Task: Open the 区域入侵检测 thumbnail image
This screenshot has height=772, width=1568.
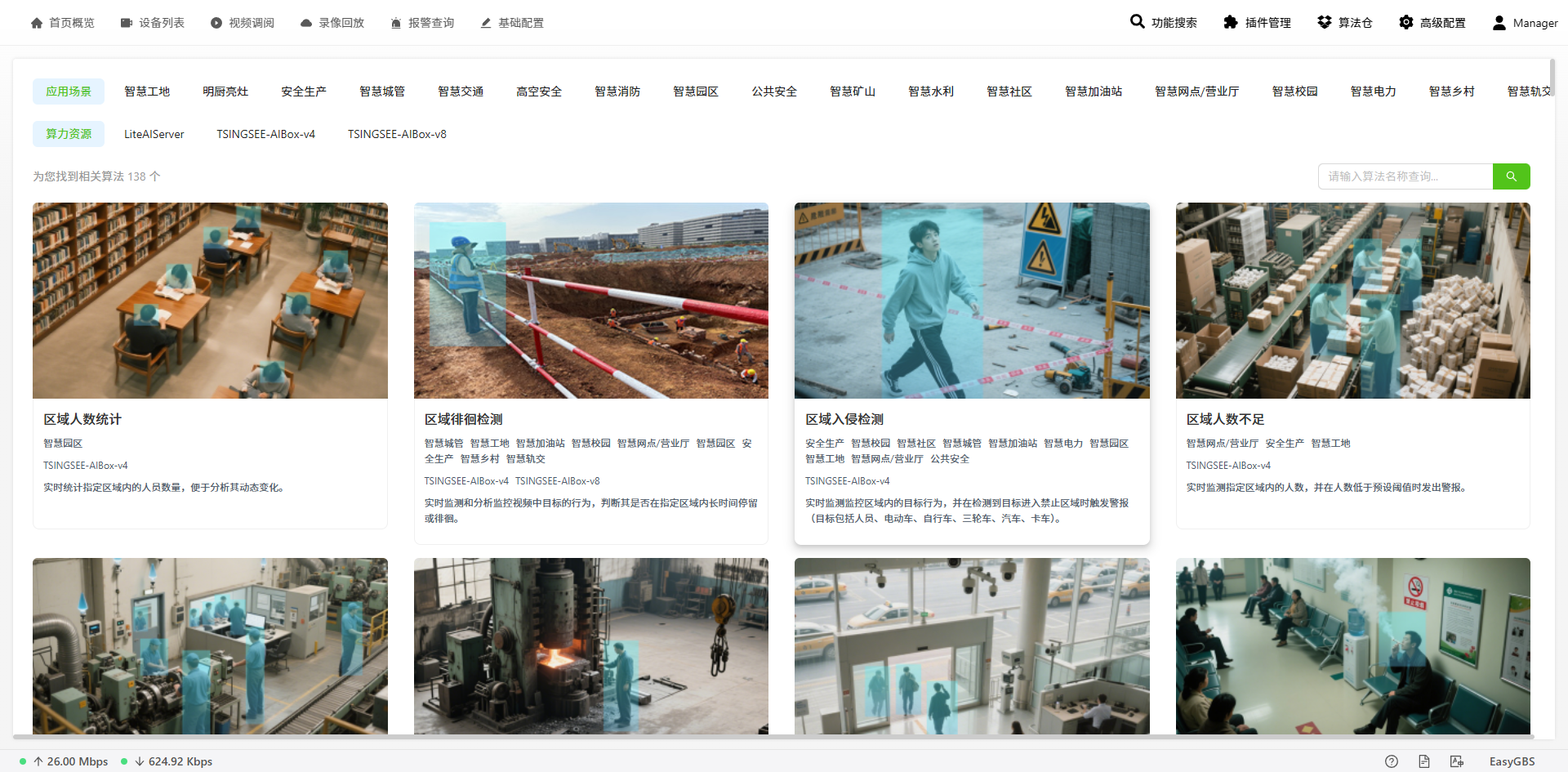Action: [972, 301]
